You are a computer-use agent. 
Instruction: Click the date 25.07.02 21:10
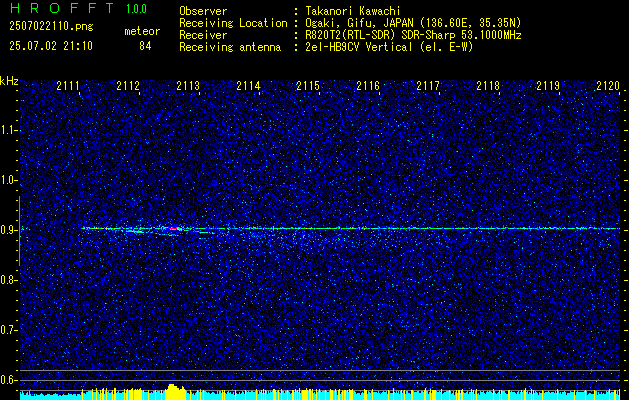51,46
